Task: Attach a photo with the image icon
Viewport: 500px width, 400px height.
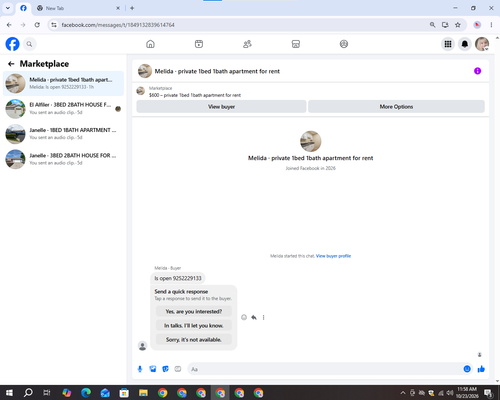Action: 153,369
